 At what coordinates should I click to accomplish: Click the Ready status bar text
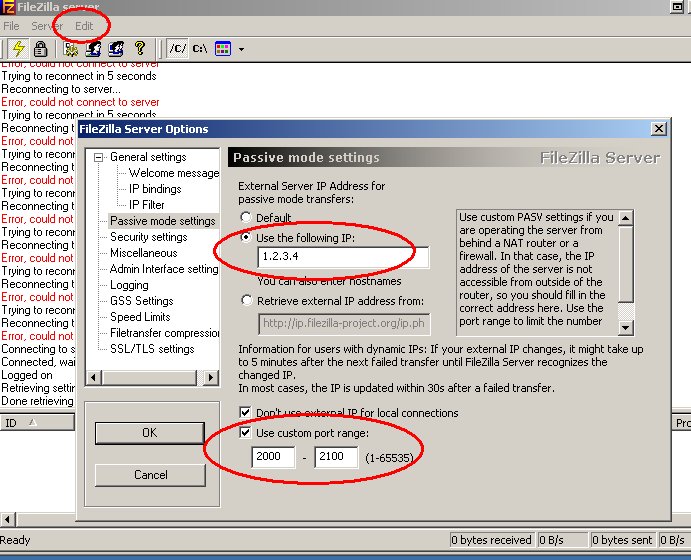[15, 540]
